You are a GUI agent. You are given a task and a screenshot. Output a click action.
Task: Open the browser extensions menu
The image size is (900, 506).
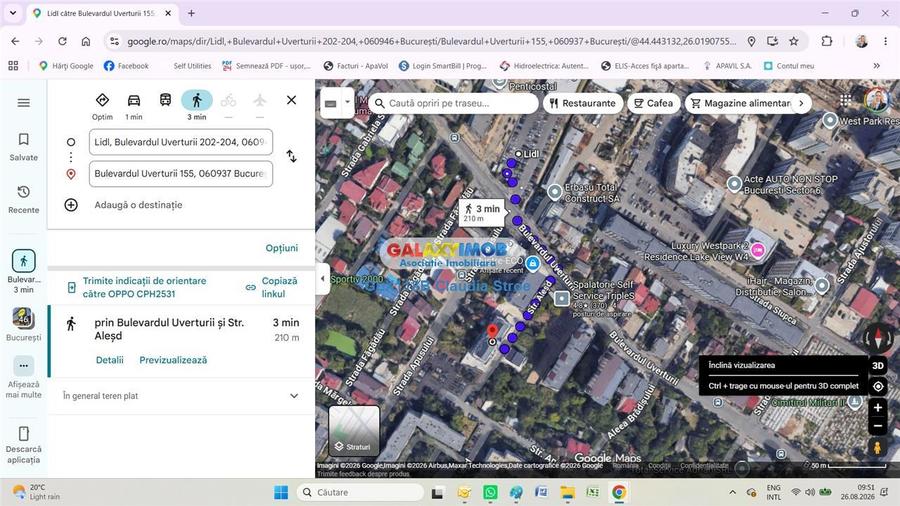click(827, 41)
